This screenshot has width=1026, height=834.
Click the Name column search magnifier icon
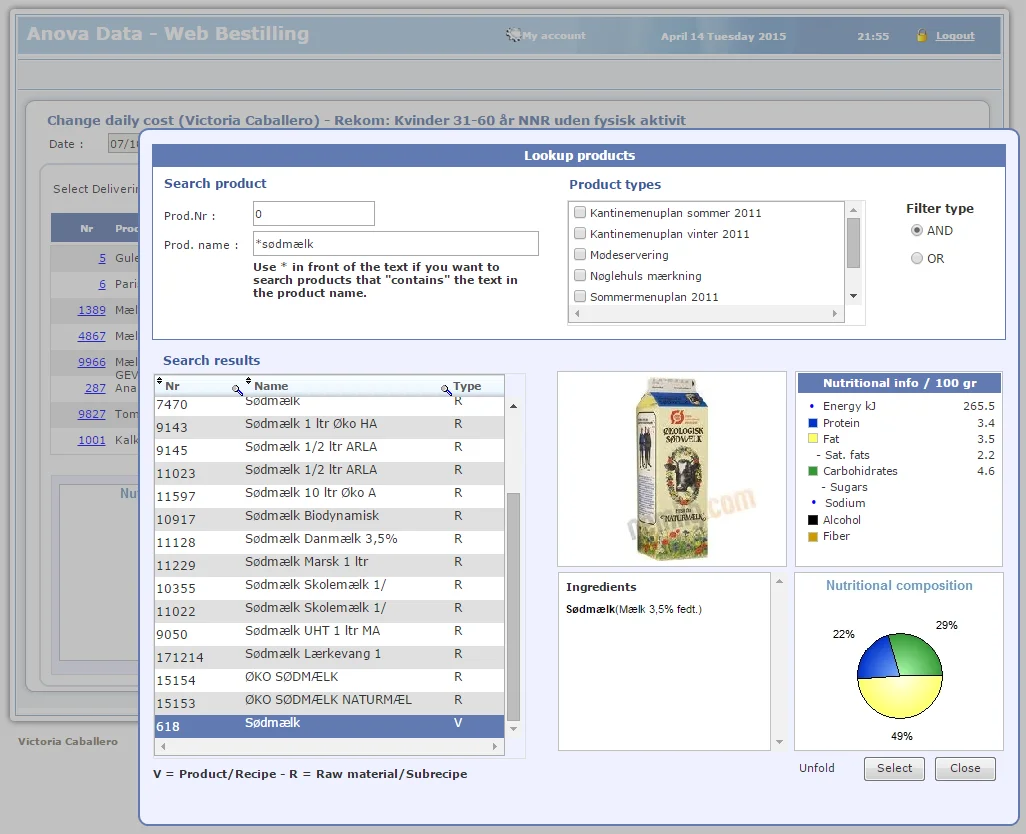[446, 389]
